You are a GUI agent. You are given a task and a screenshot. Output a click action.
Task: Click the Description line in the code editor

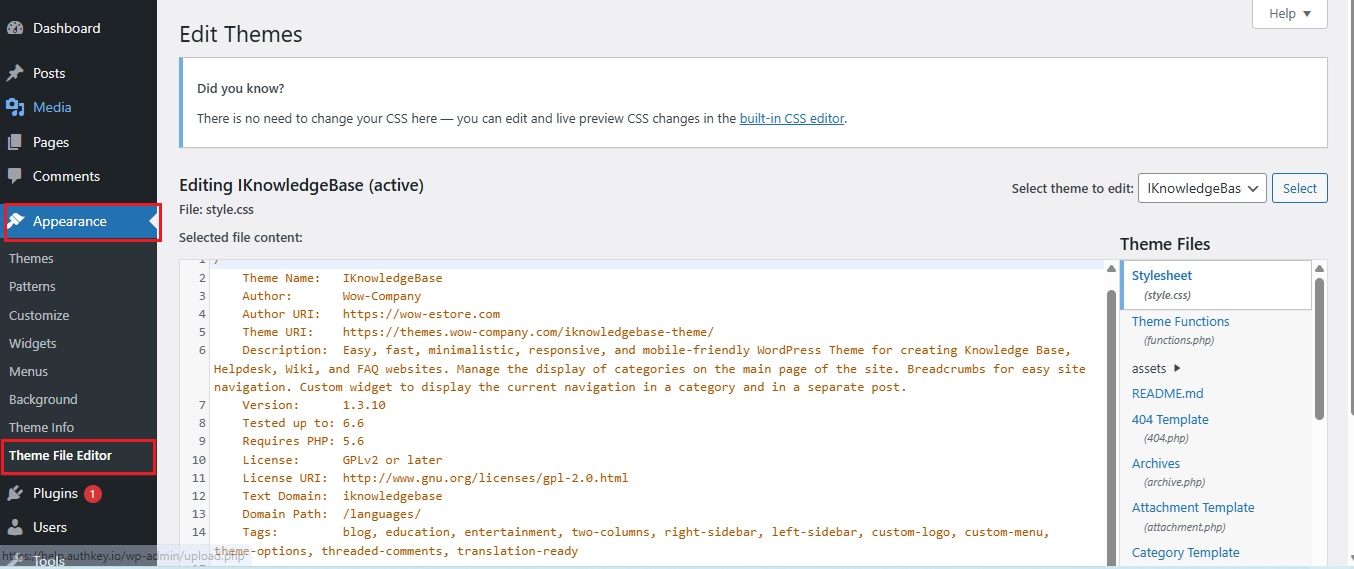click(x=650, y=368)
